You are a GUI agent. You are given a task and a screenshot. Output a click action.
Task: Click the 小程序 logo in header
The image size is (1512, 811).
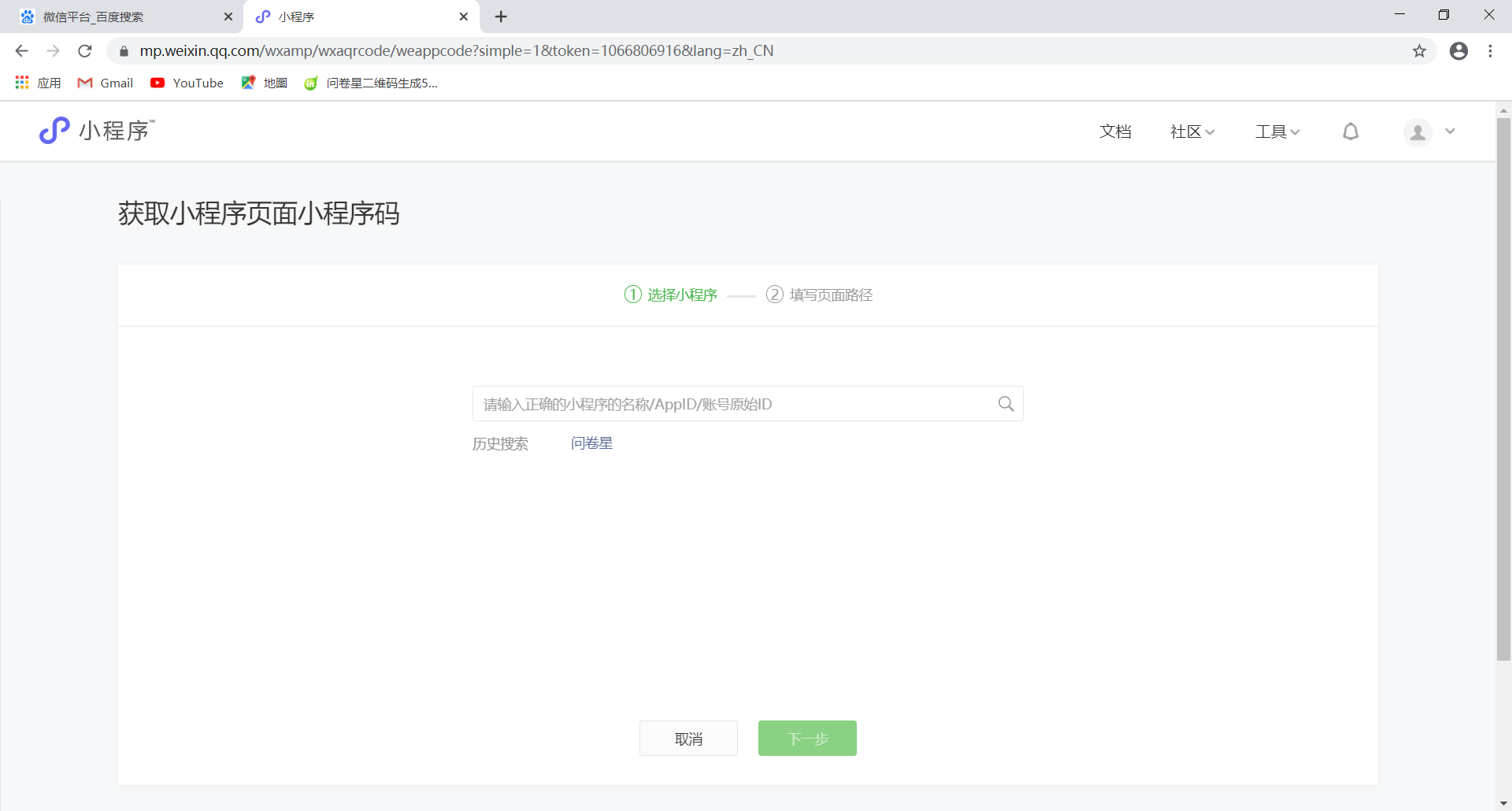[97, 131]
